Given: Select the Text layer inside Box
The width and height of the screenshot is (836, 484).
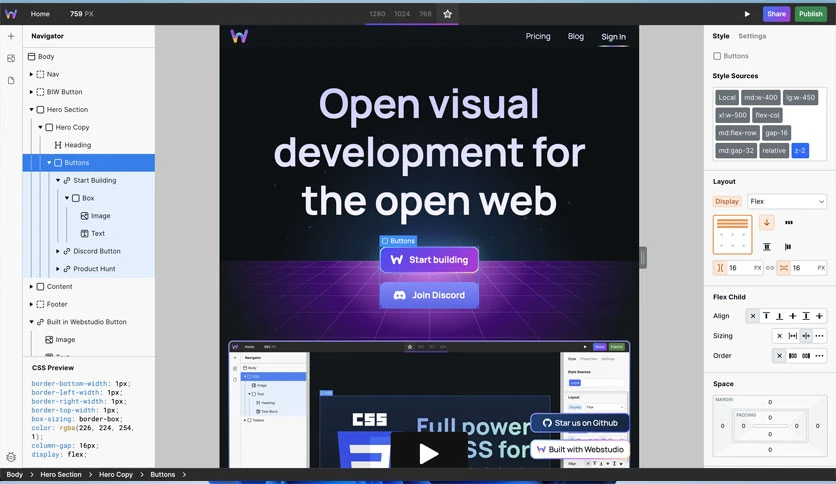Looking at the screenshot, I should point(93,233).
